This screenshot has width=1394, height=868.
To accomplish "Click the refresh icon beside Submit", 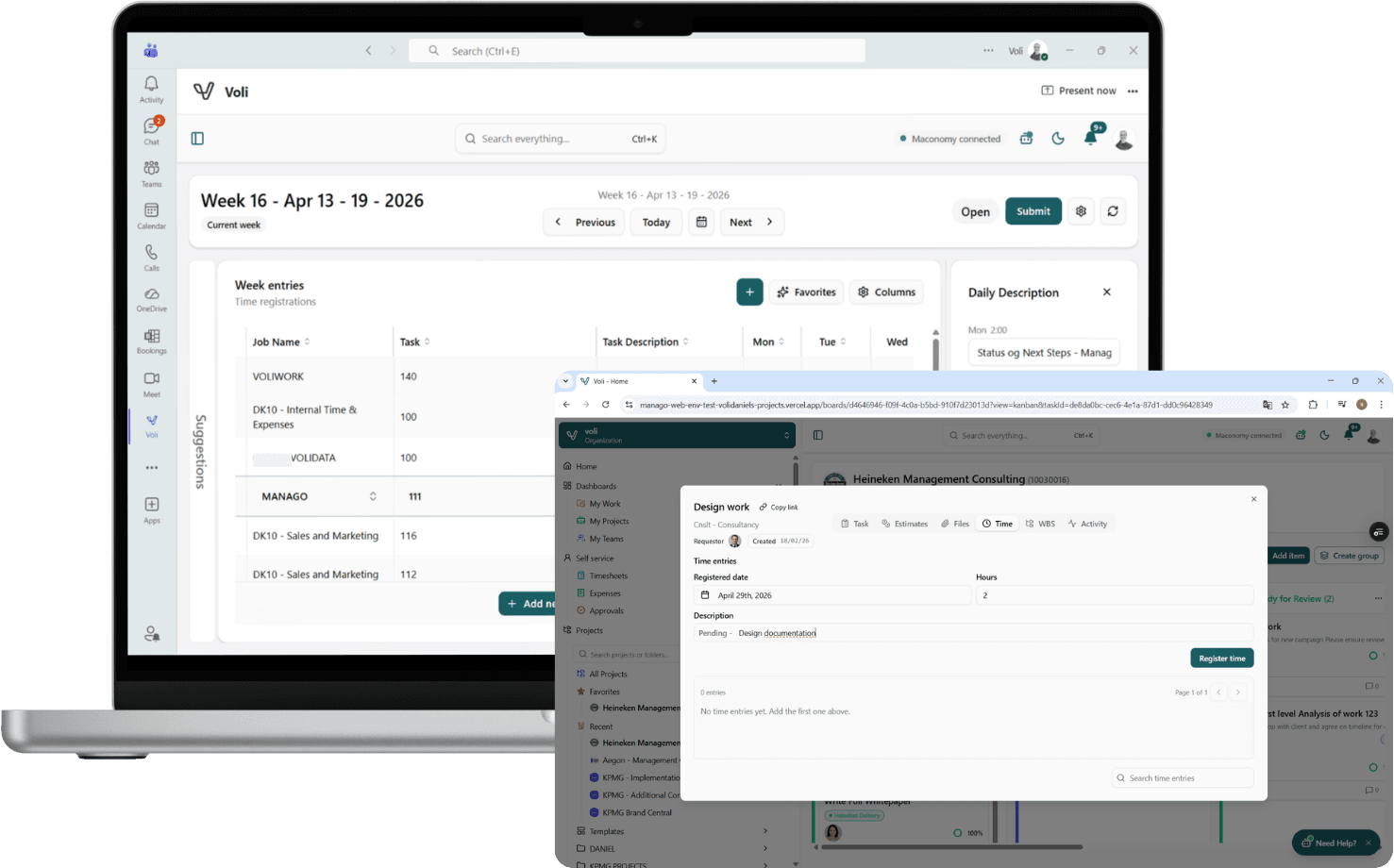I will point(1113,211).
